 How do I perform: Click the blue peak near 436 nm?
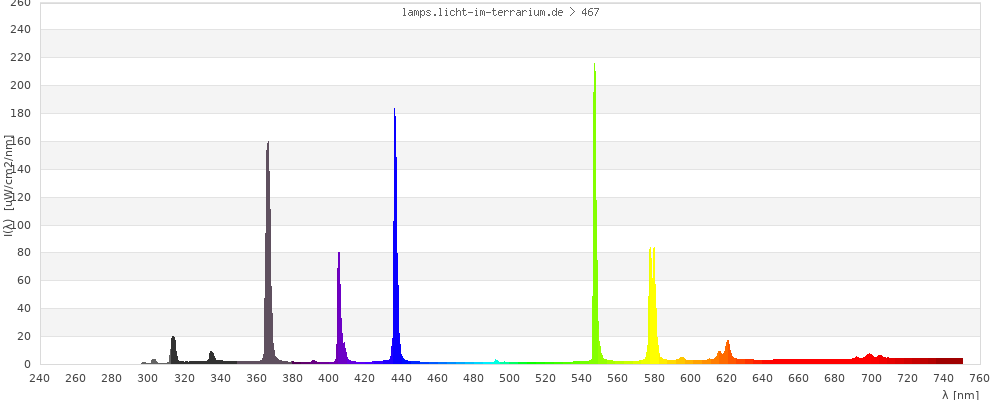(395, 236)
